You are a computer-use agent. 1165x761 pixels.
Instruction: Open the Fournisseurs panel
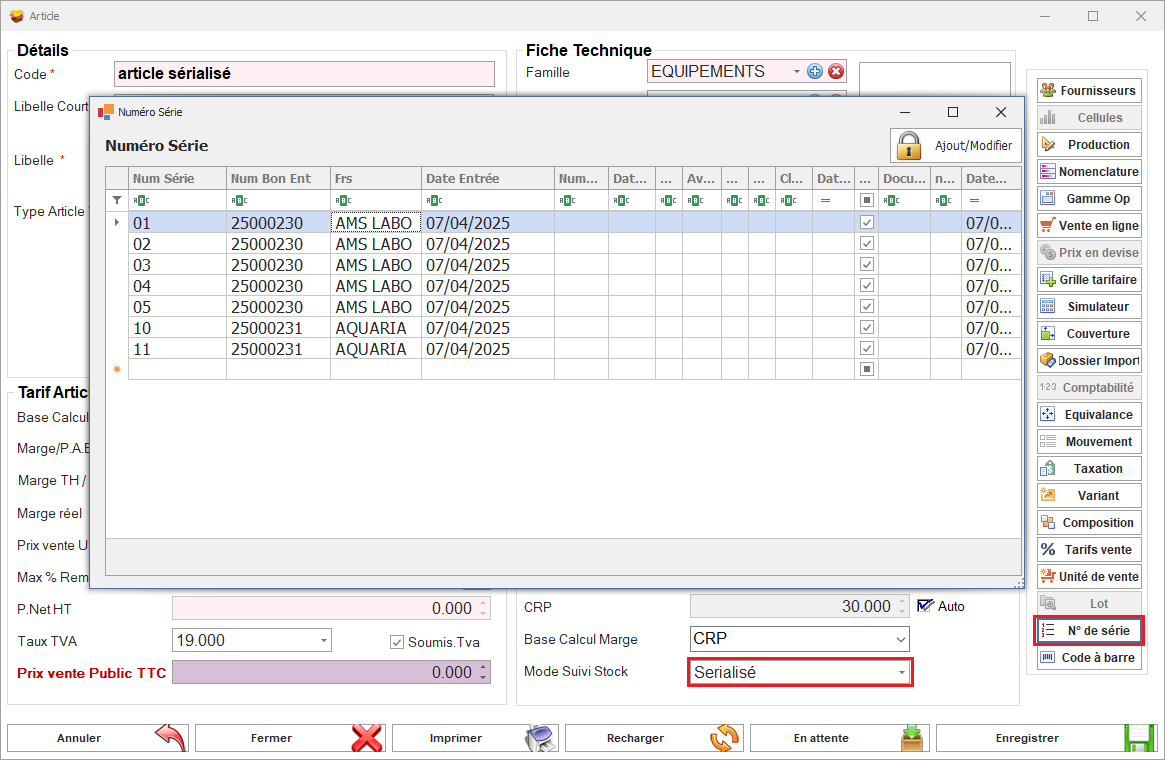1089,90
